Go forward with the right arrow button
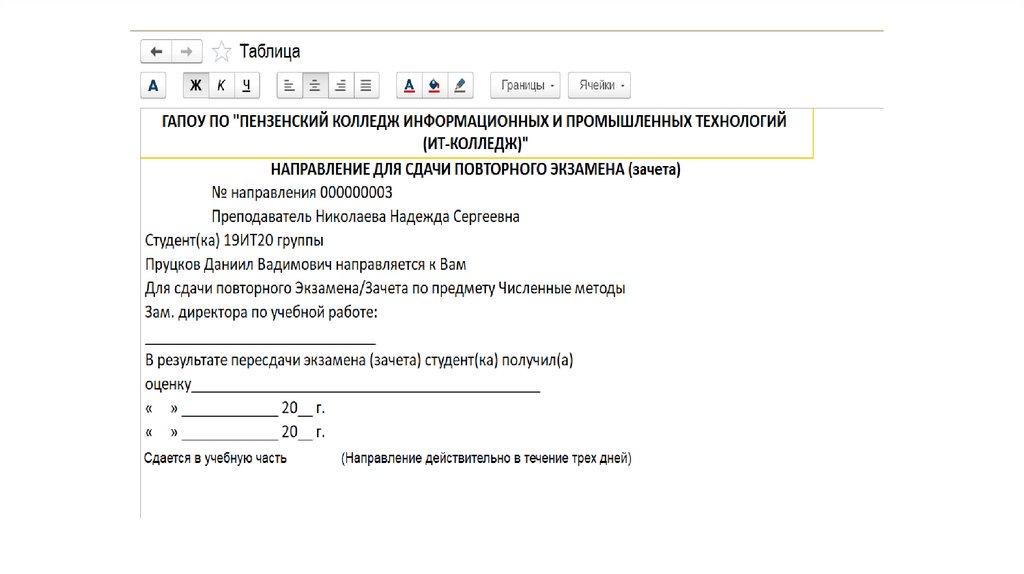 pyautogui.click(x=187, y=52)
